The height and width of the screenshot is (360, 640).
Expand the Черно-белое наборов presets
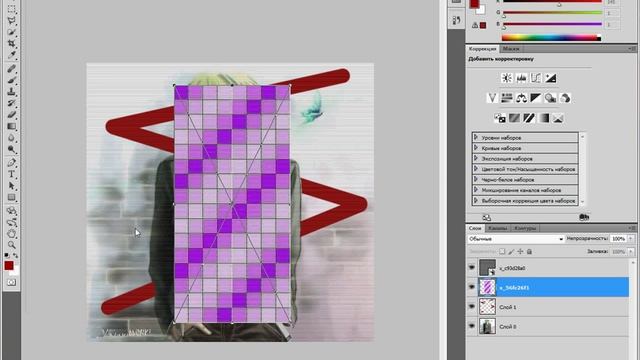click(476, 179)
